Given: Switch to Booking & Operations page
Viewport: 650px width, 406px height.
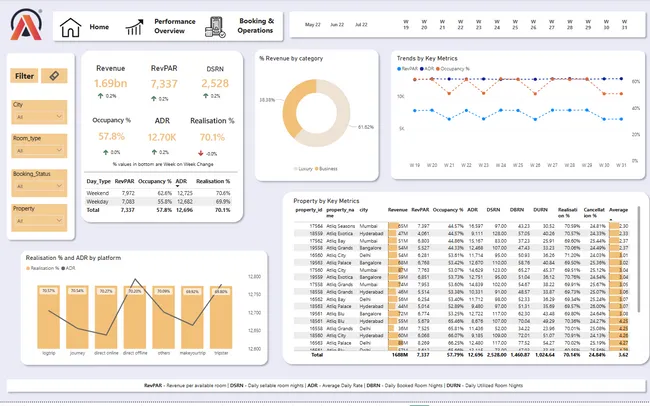Looking at the screenshot, I should click(x=256, y=26).
